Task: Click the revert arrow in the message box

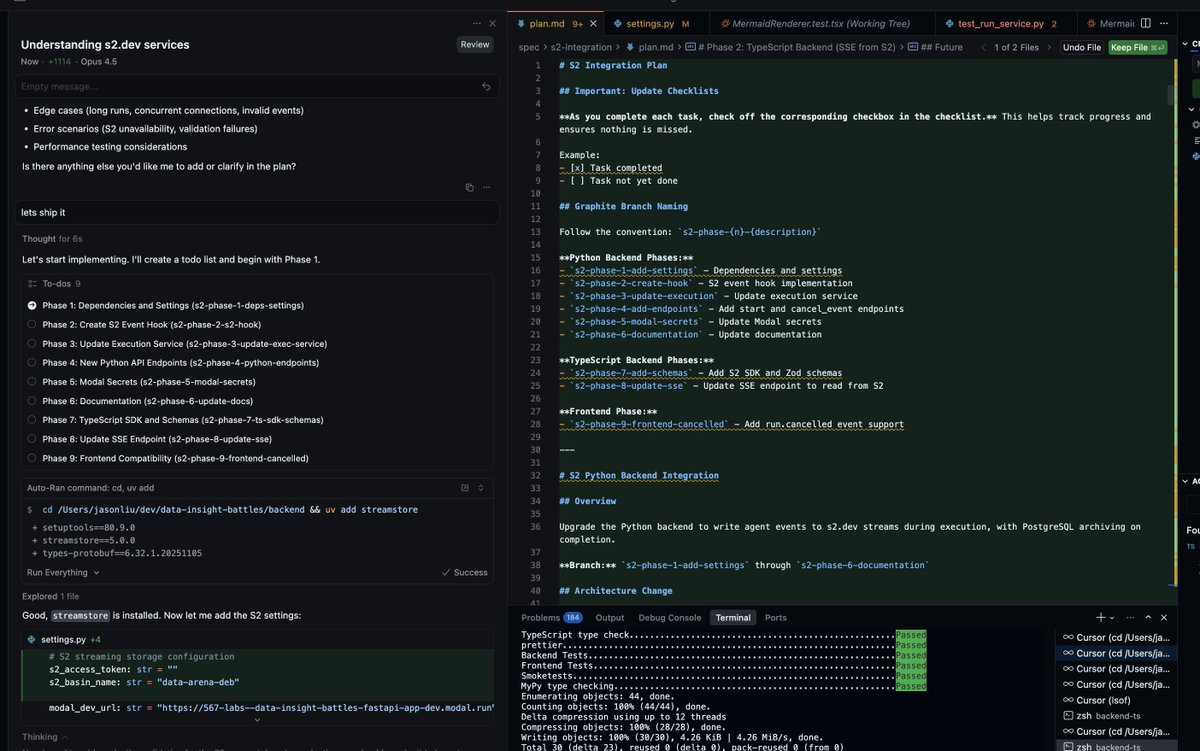Action: coord(485,87)
